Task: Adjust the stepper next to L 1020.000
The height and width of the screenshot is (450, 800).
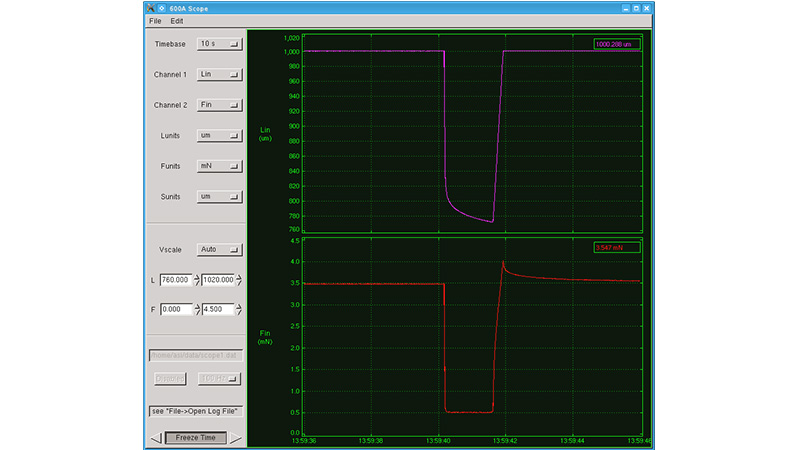Action: point(239,280)
